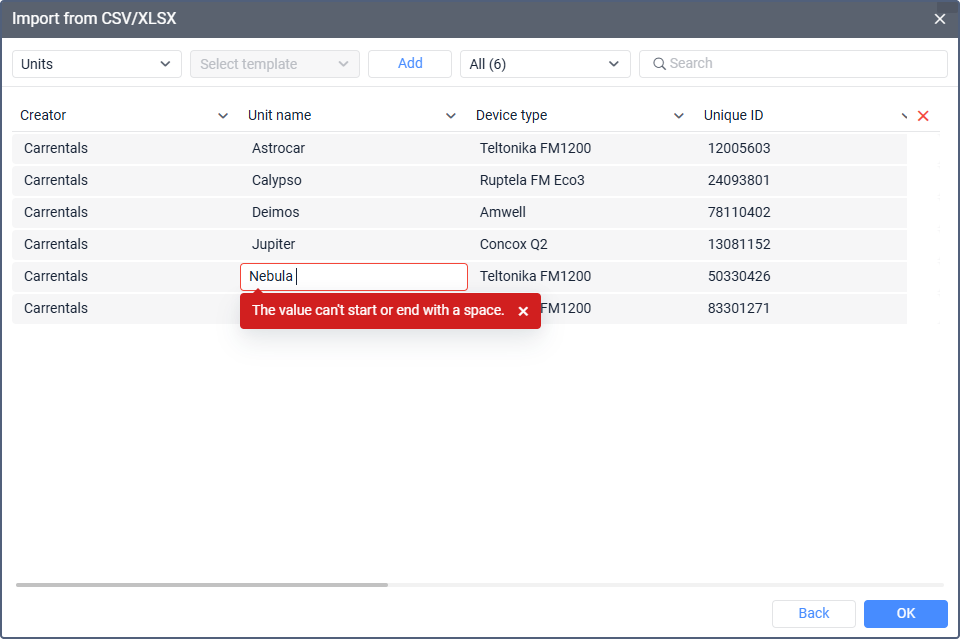Viewport: 960px width, 639px height.
Task: Confirm import with the OK button
Action: [x=905, y=613]
